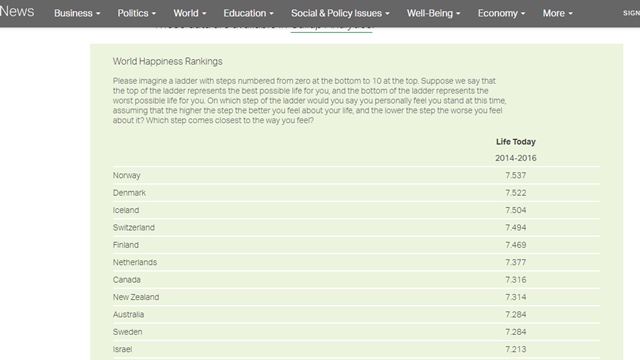Click Switzerland's score 7.494
This screenshot has height=360, width=640.
(516, 227)
